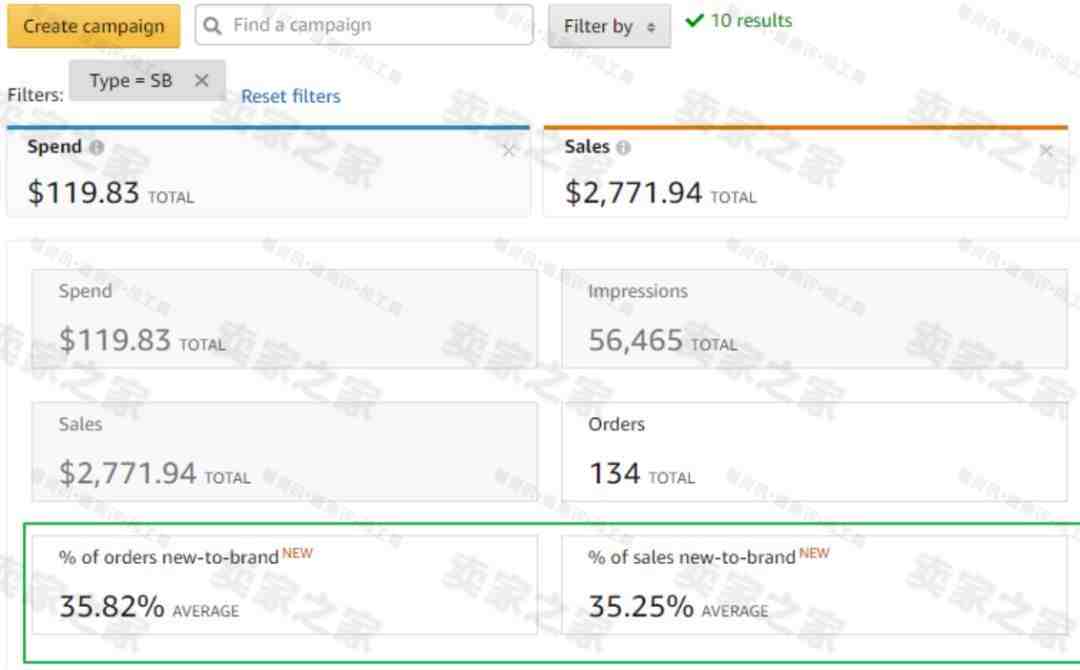Click the info icon next to Sales
This screenshot has width=1080, height=670.
tap(623, 147)
